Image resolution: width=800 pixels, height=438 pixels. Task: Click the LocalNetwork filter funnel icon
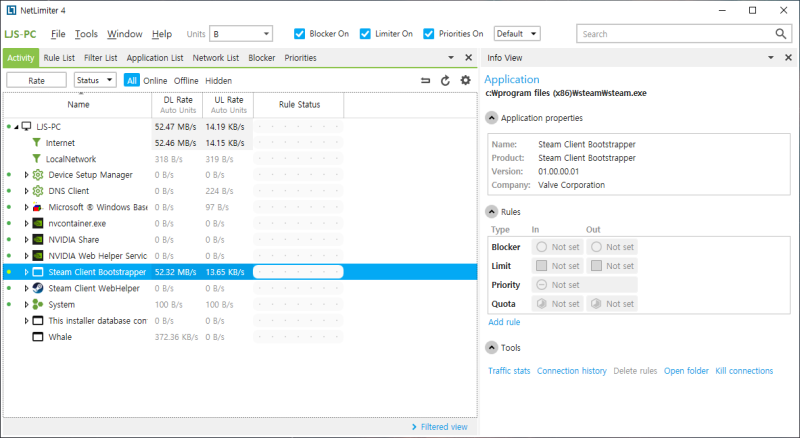36,159
